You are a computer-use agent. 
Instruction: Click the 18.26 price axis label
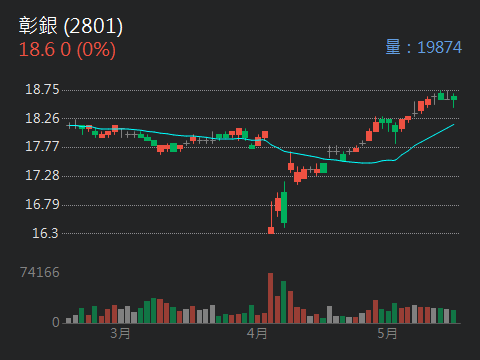coord(42,118)
